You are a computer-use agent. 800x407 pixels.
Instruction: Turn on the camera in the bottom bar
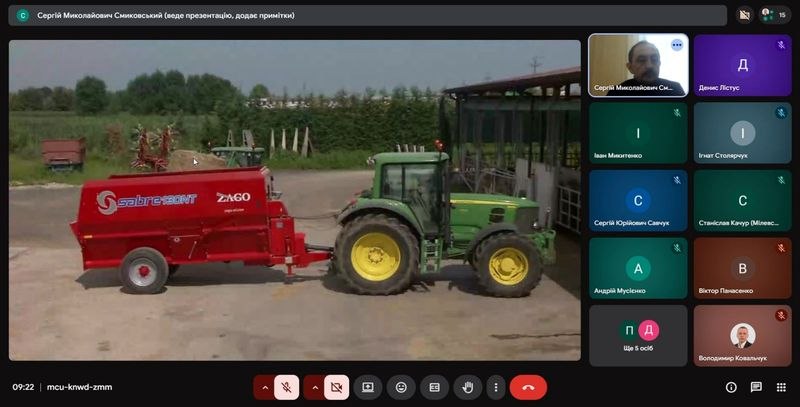pyautogui.click(x=336, y=387)
